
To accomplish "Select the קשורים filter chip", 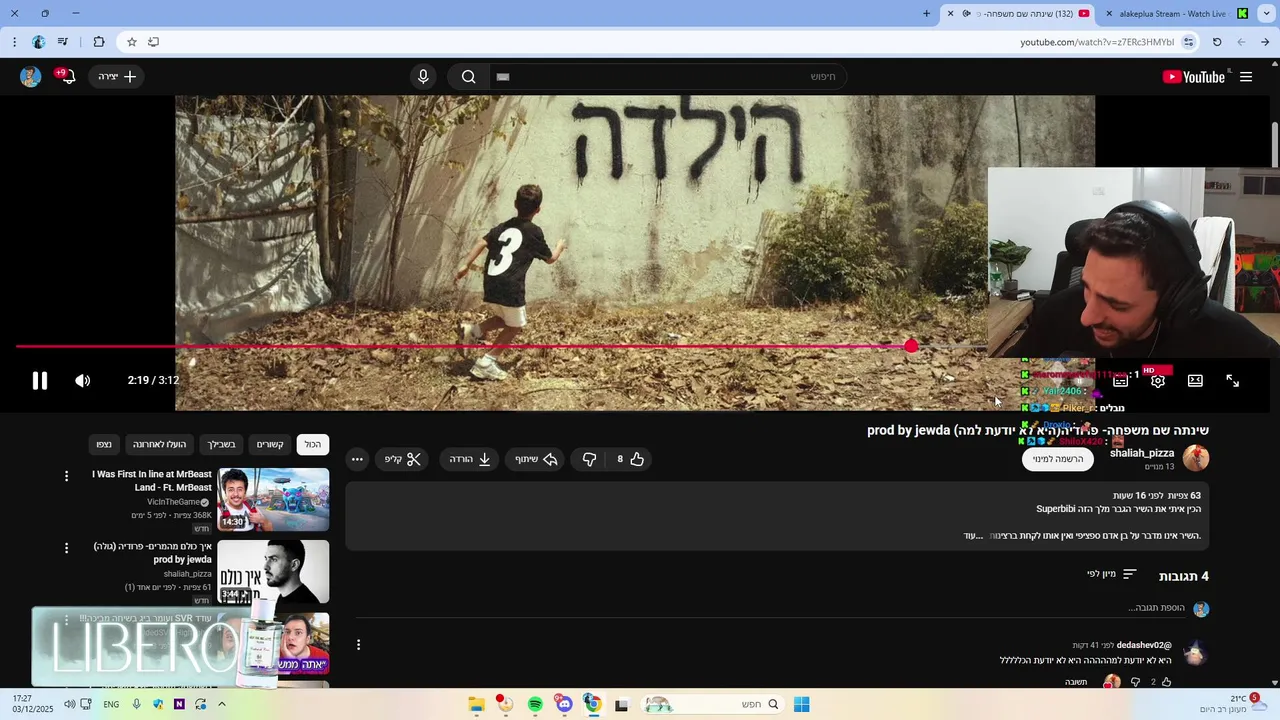I will (x=270, y=444).
